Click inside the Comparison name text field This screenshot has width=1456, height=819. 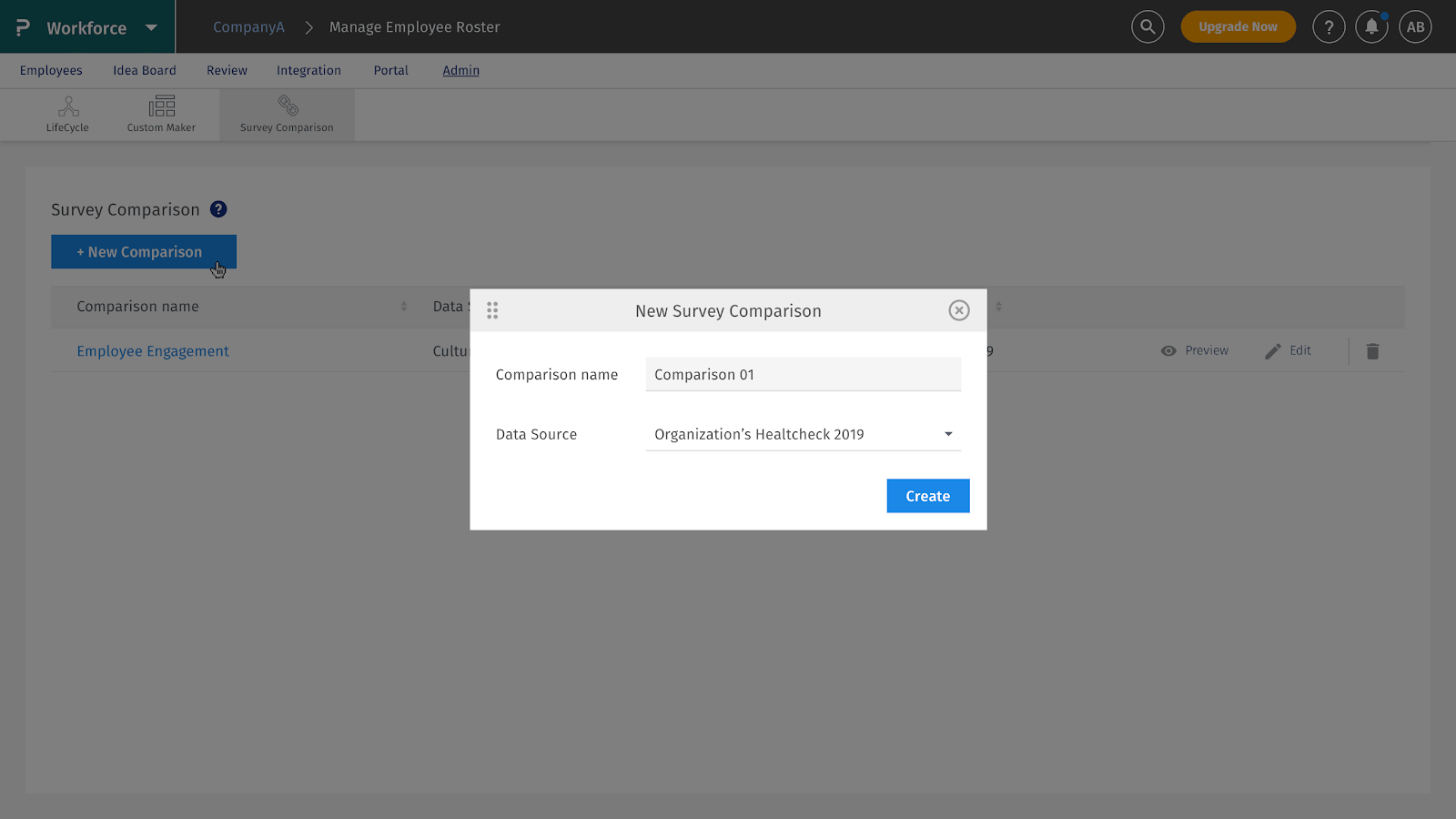click(802, 374)
